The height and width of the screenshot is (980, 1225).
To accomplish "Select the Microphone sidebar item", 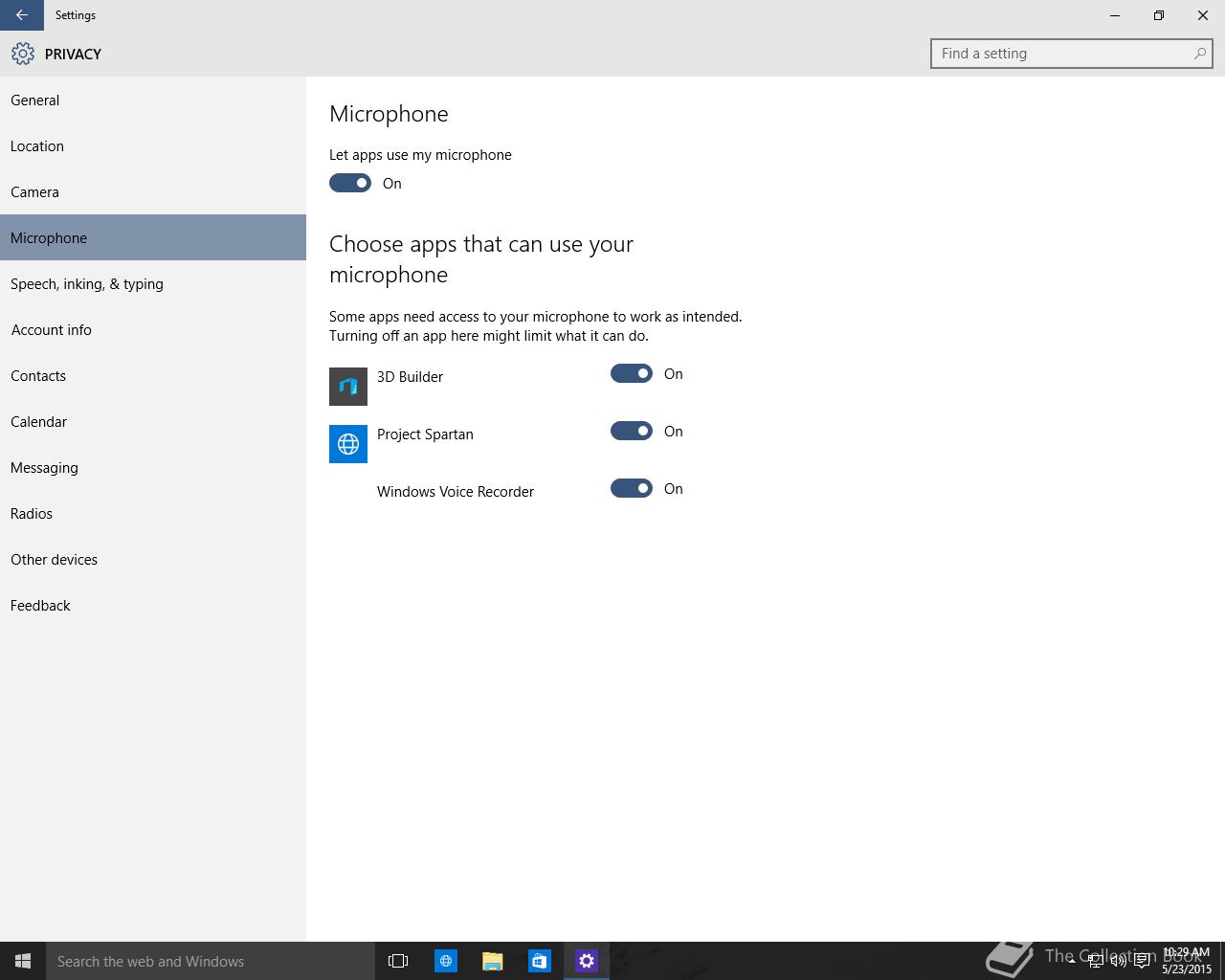I will (153, 237).
